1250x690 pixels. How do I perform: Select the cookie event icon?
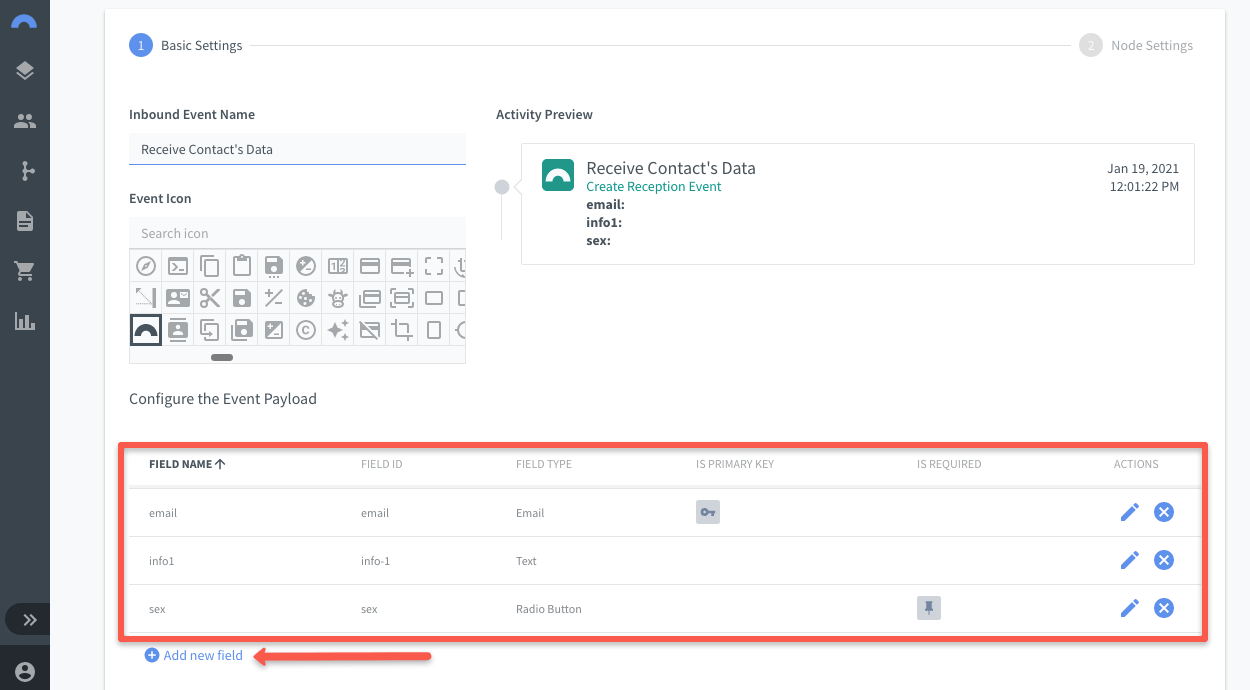(x=306, y=298)
